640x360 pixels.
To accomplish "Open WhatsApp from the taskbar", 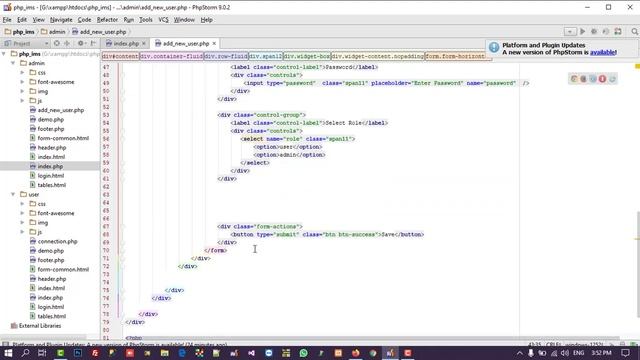I will click(x=303, y=353).
